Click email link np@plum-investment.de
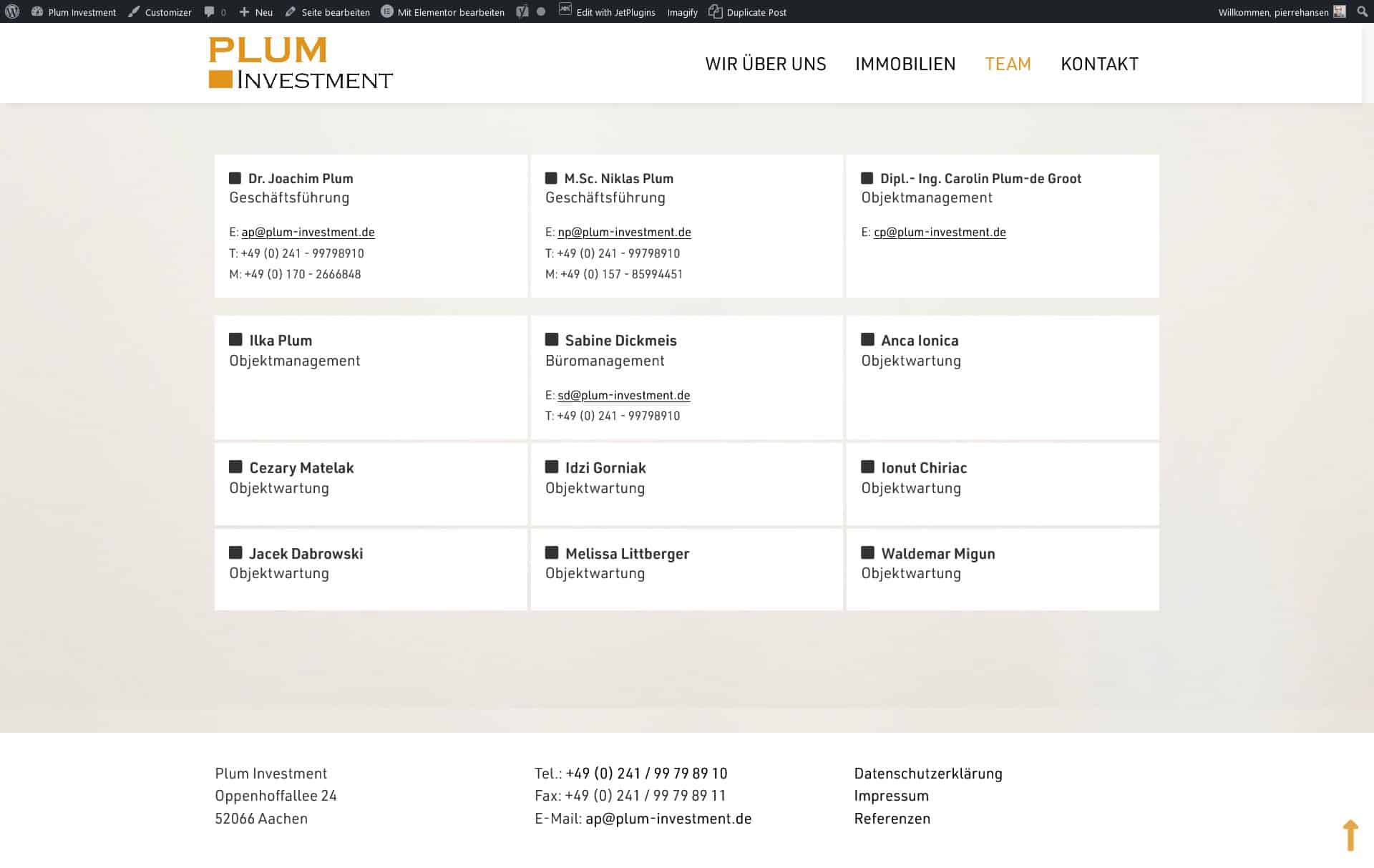Screen dimensions: 1374x868 pyautogui.click(x=624, y=232)
